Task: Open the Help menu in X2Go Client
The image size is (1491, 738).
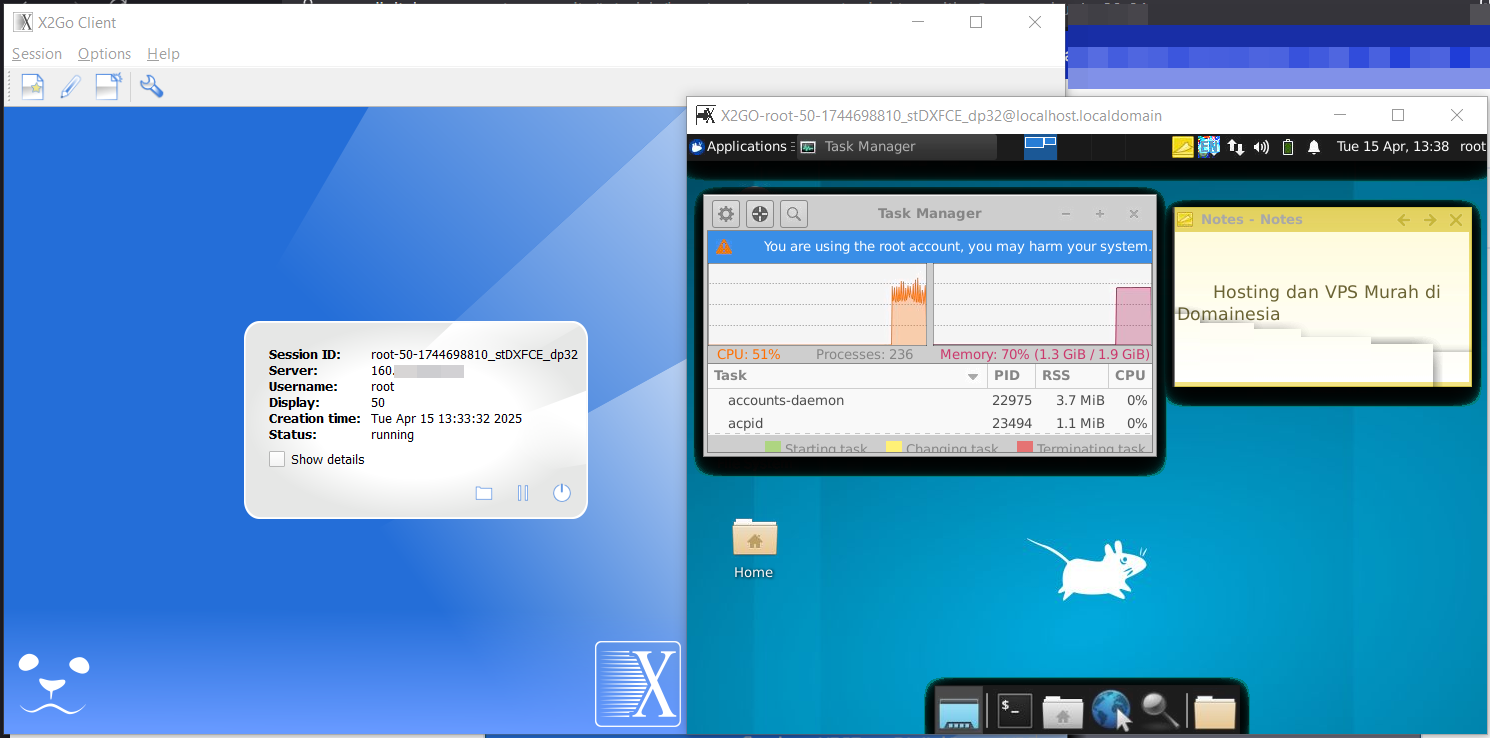Action: [163, 54]
